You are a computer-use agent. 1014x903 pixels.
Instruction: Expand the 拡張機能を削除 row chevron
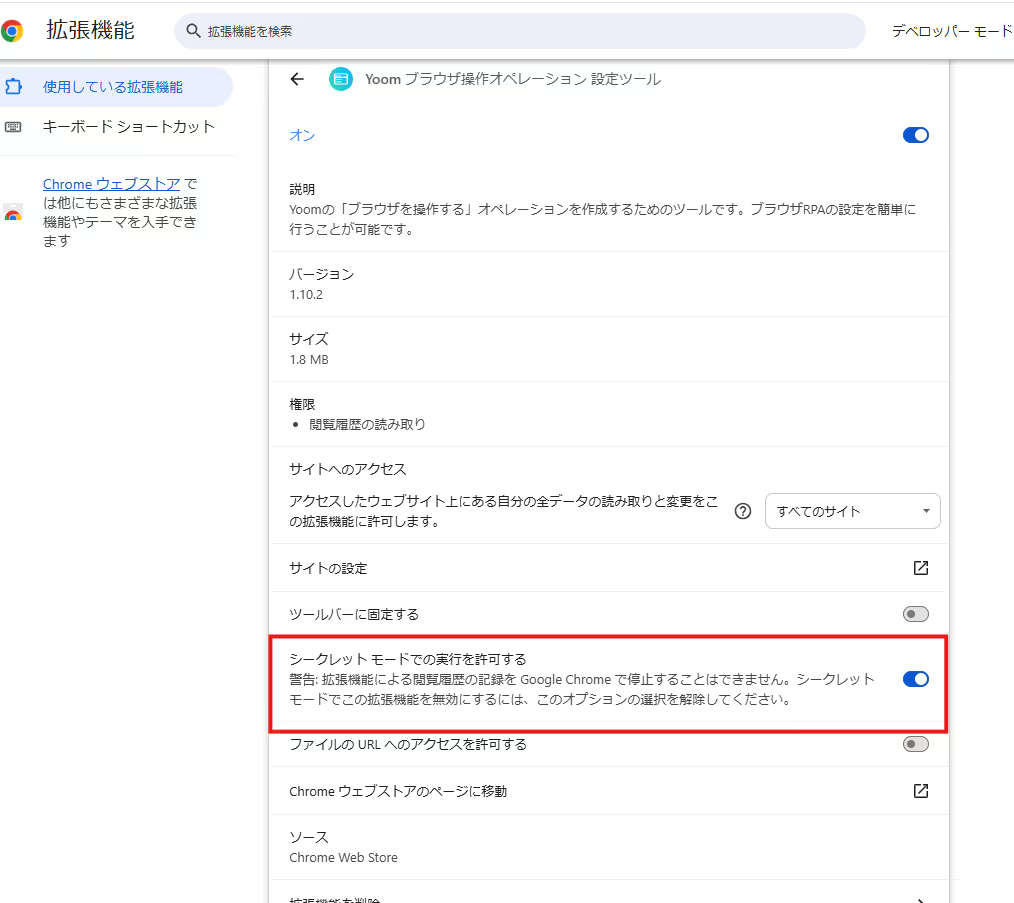coord(921,899)
